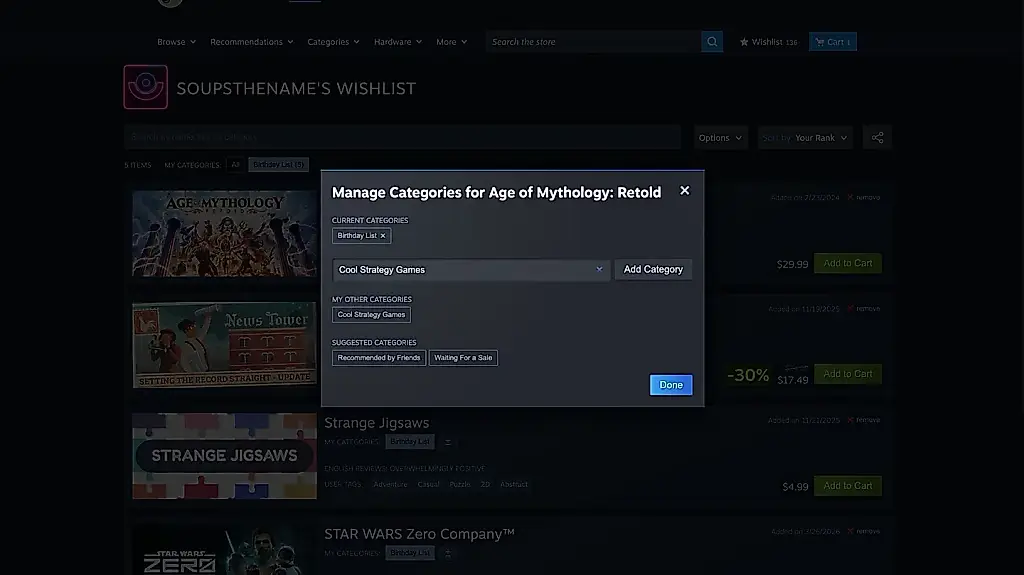Click Birthday List tag on Strange Jigsaws
The height and width of the screenshot is (575, 1024).
(410, 442)
